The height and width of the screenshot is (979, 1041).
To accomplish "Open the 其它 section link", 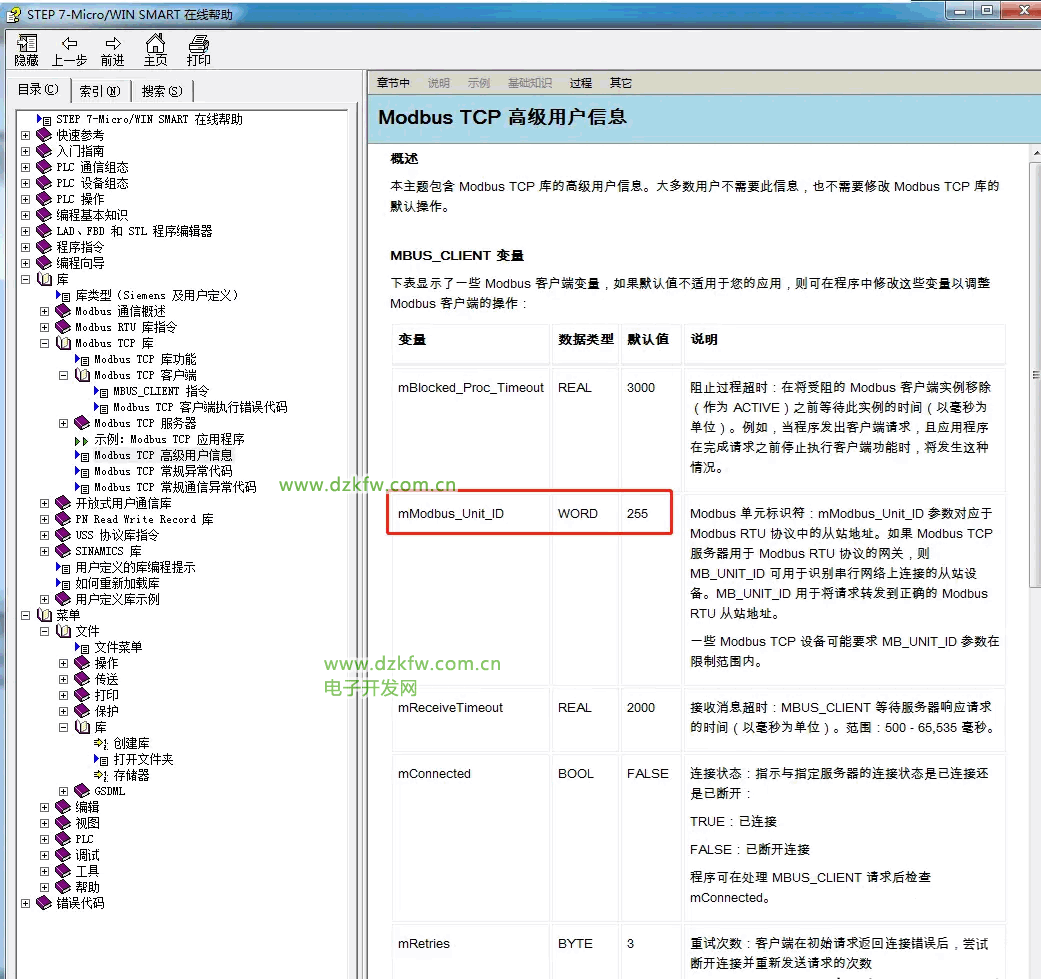I will click(x=620, y=83).
